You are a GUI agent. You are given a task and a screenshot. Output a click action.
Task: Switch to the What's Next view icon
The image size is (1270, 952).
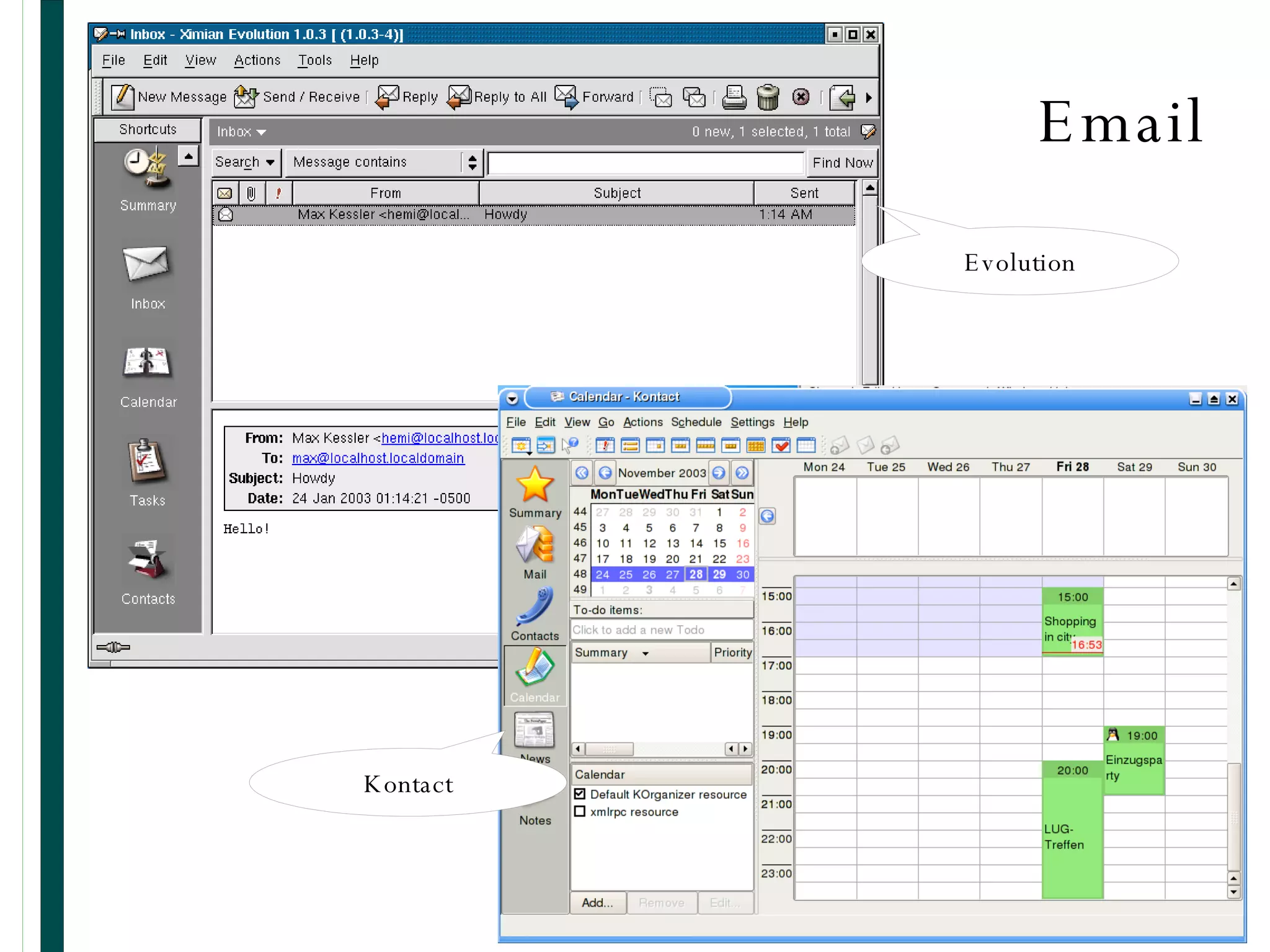click(605, 445)
